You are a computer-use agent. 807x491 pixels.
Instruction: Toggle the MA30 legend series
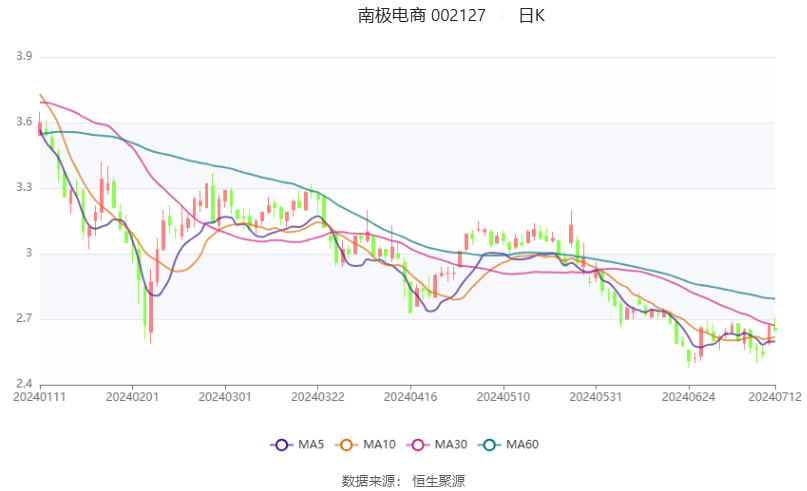pos(437,445)
